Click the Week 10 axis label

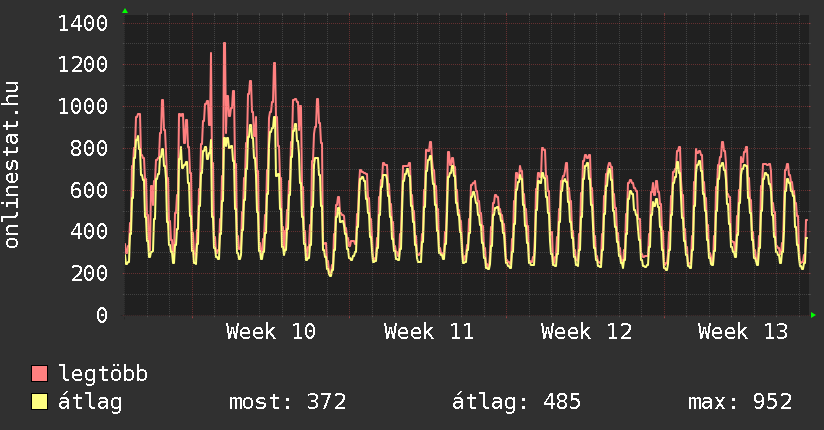(271, 332)
